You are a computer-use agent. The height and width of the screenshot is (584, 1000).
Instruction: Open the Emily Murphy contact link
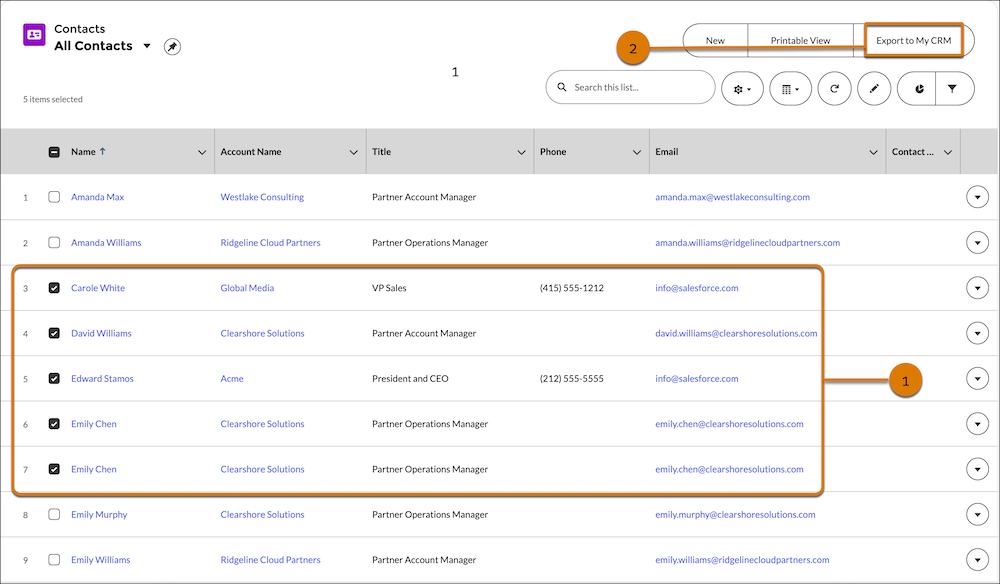tap(99, 514)
